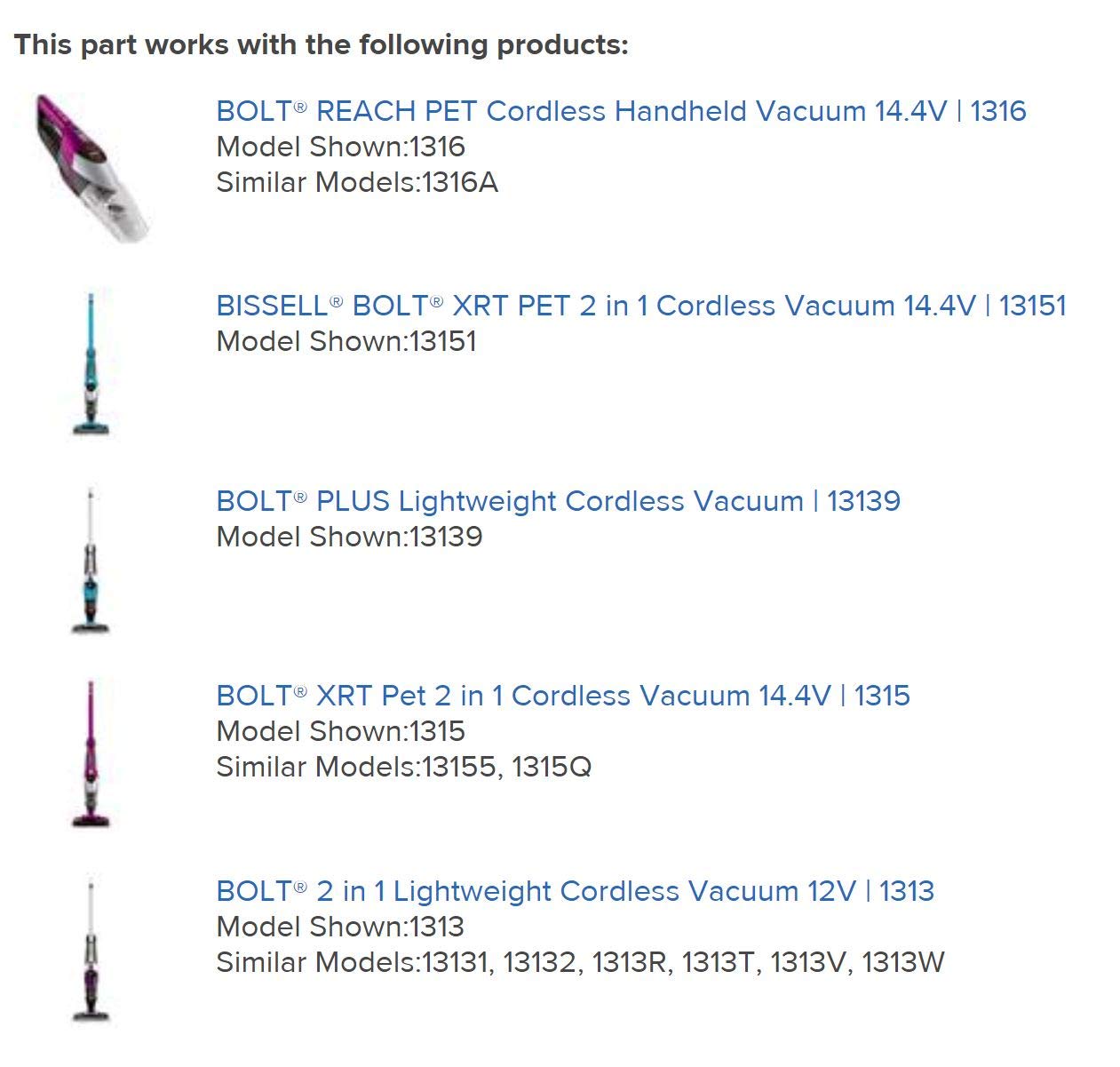Click the 'Model Shown:1316' text
This screenshot has height=1067, width=1120.
(x=340, y=147)
